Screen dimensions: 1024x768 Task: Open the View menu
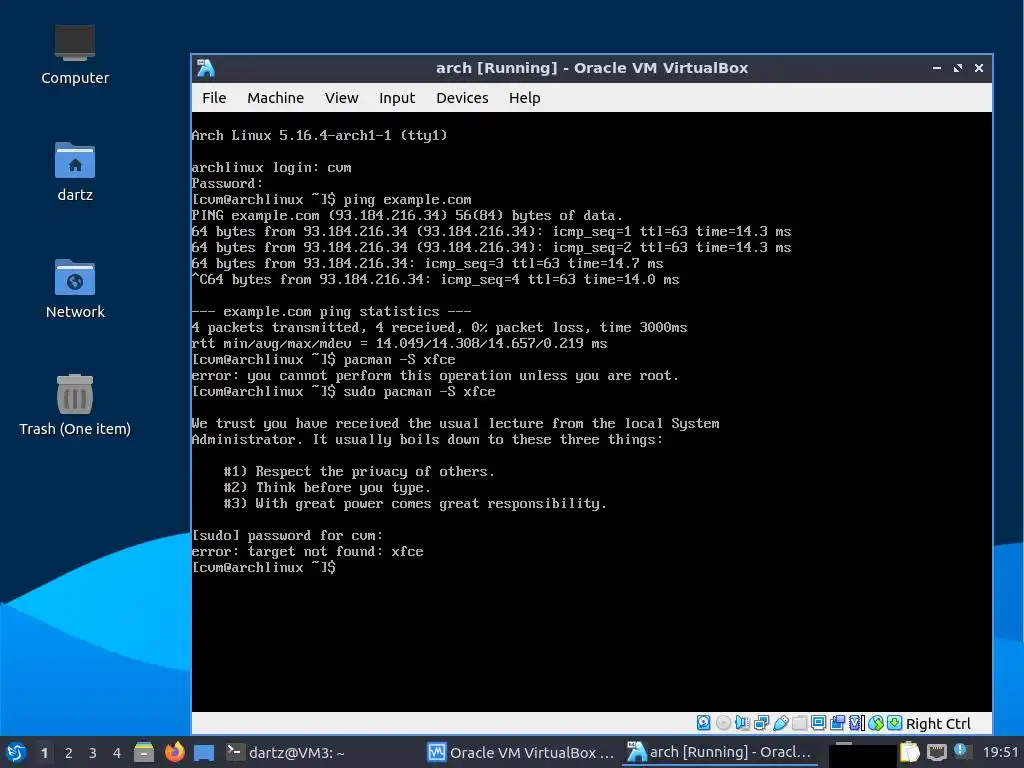tap(342, 98)
